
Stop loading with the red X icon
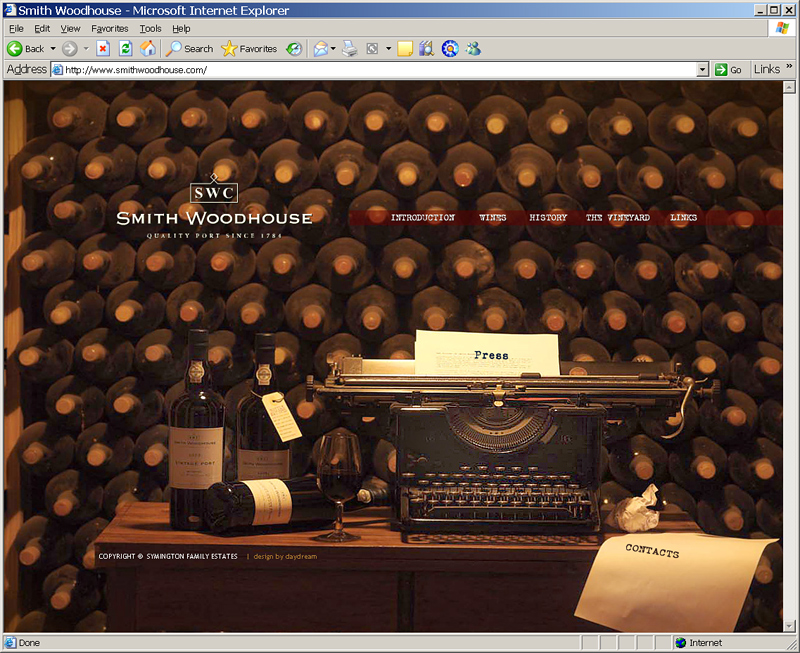coord(103,49)
